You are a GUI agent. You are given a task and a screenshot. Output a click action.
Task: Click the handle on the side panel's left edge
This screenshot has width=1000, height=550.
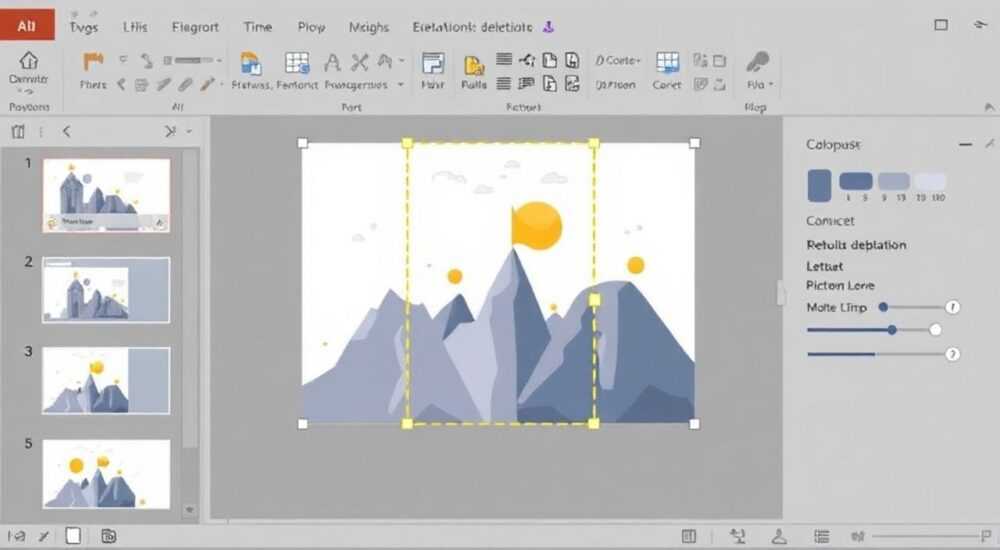coord(781,294)
